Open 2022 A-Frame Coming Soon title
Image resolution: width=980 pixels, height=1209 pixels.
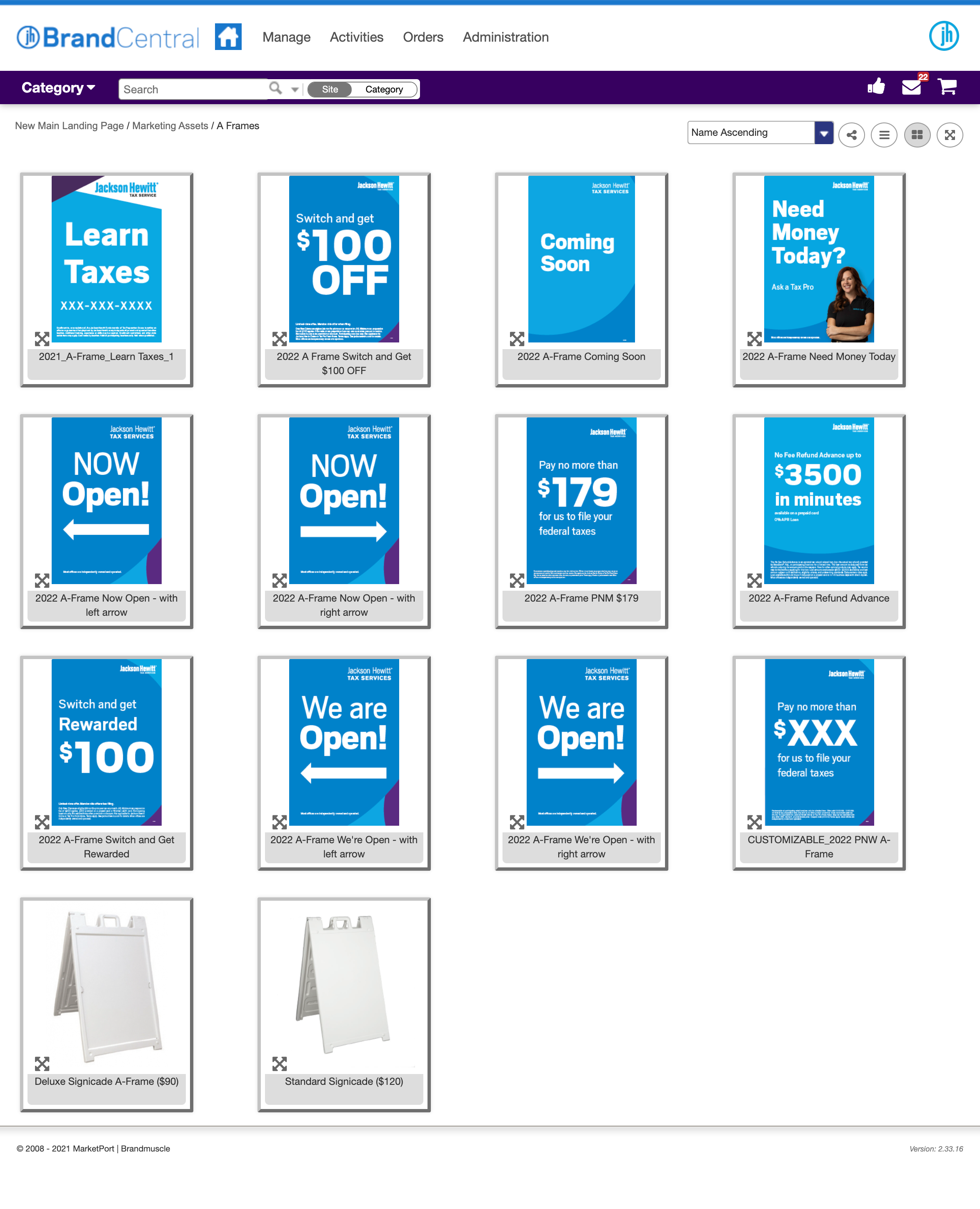click(x=581, y=357)
